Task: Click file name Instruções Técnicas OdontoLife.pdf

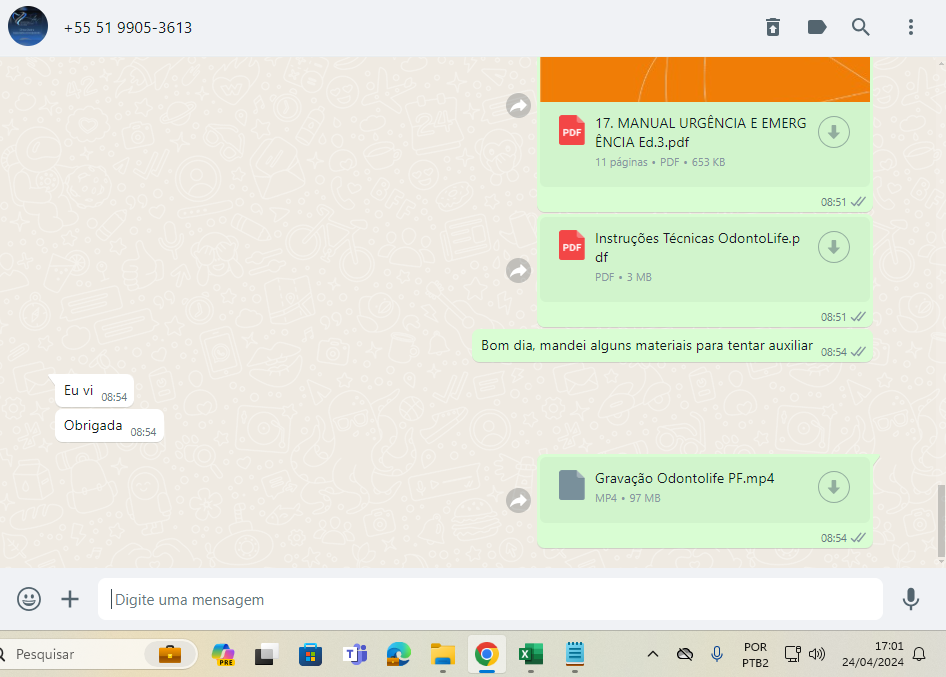Action: 697,247
